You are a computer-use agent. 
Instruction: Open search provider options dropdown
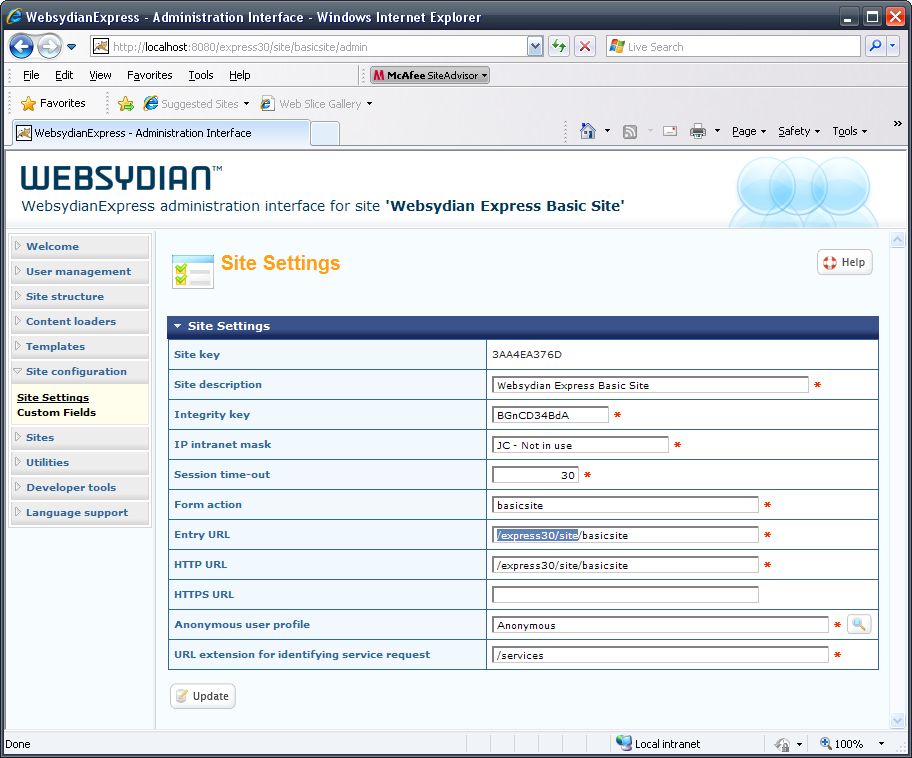pyautogui.click(x=893, y=47)
